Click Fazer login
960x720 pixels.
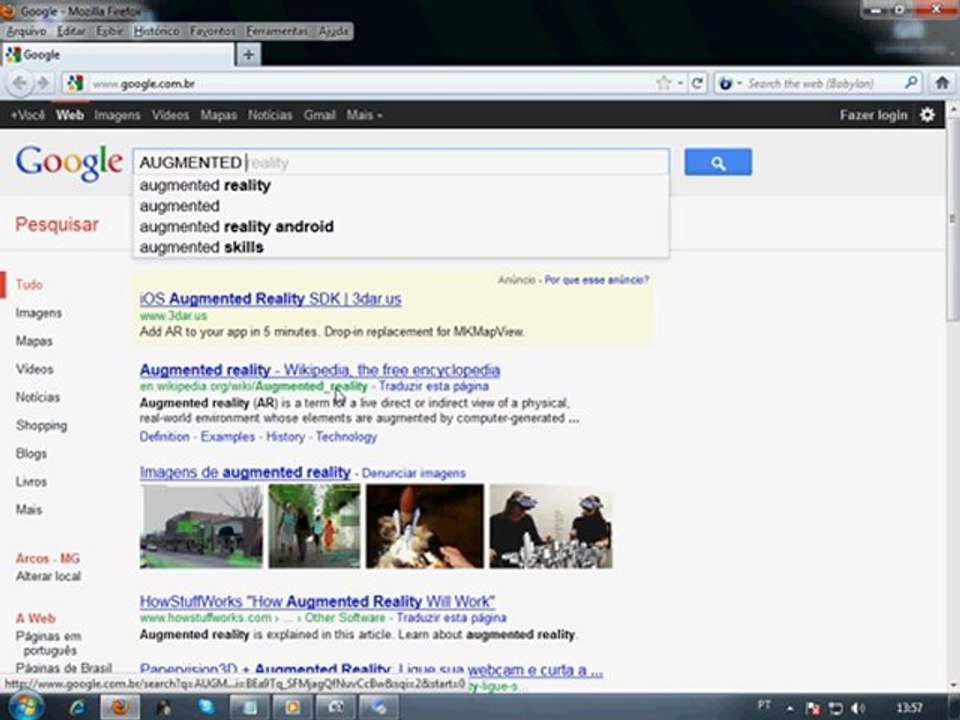coord(873,115)
